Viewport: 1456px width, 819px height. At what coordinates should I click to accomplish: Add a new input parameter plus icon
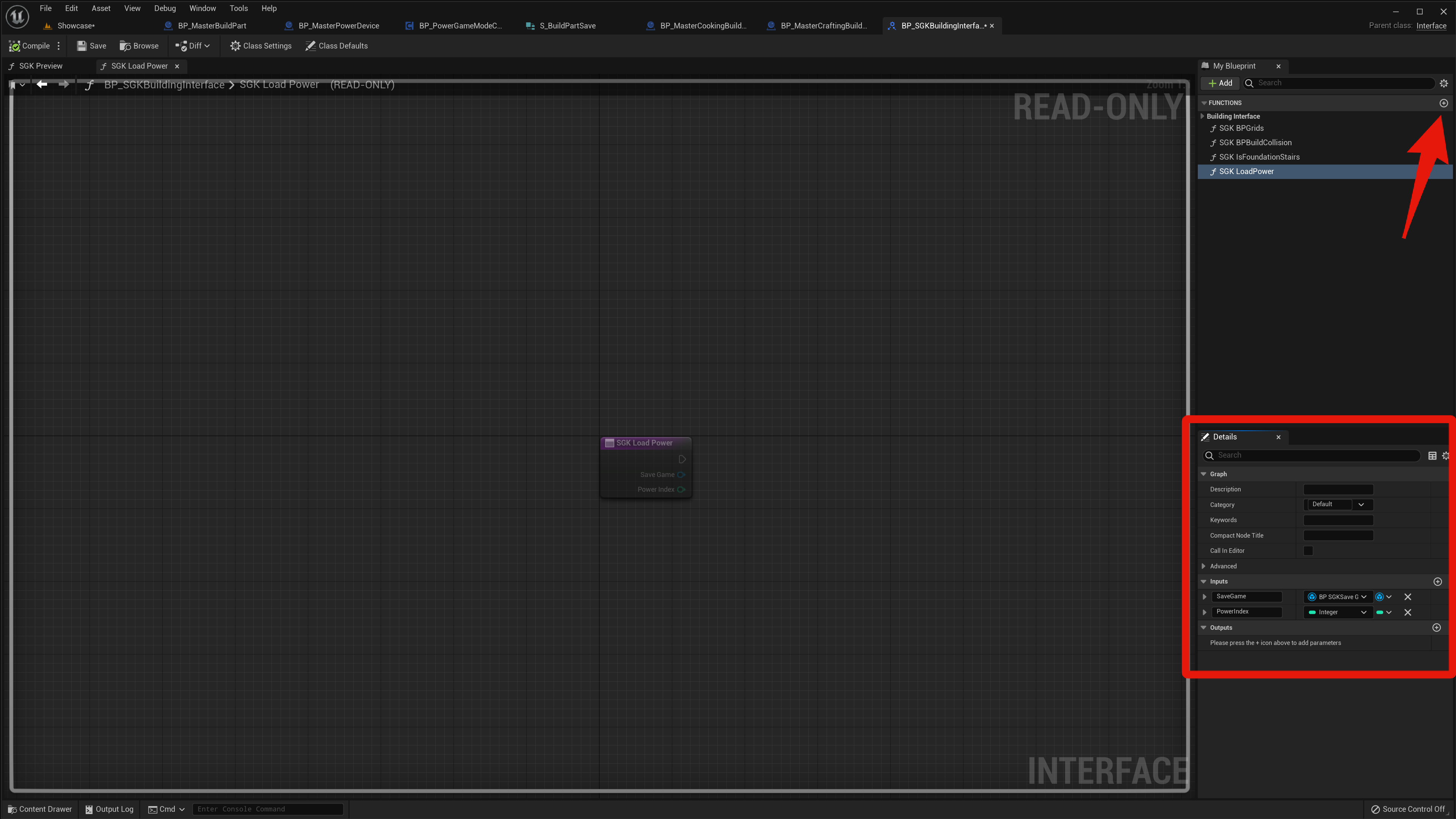(1437, 582)
